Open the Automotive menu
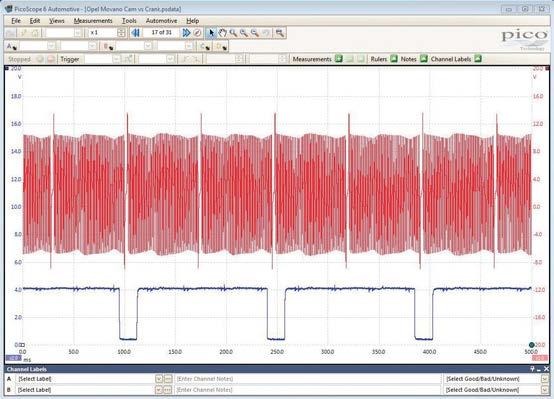Screen dimensions: 554x399 point(161,21)
